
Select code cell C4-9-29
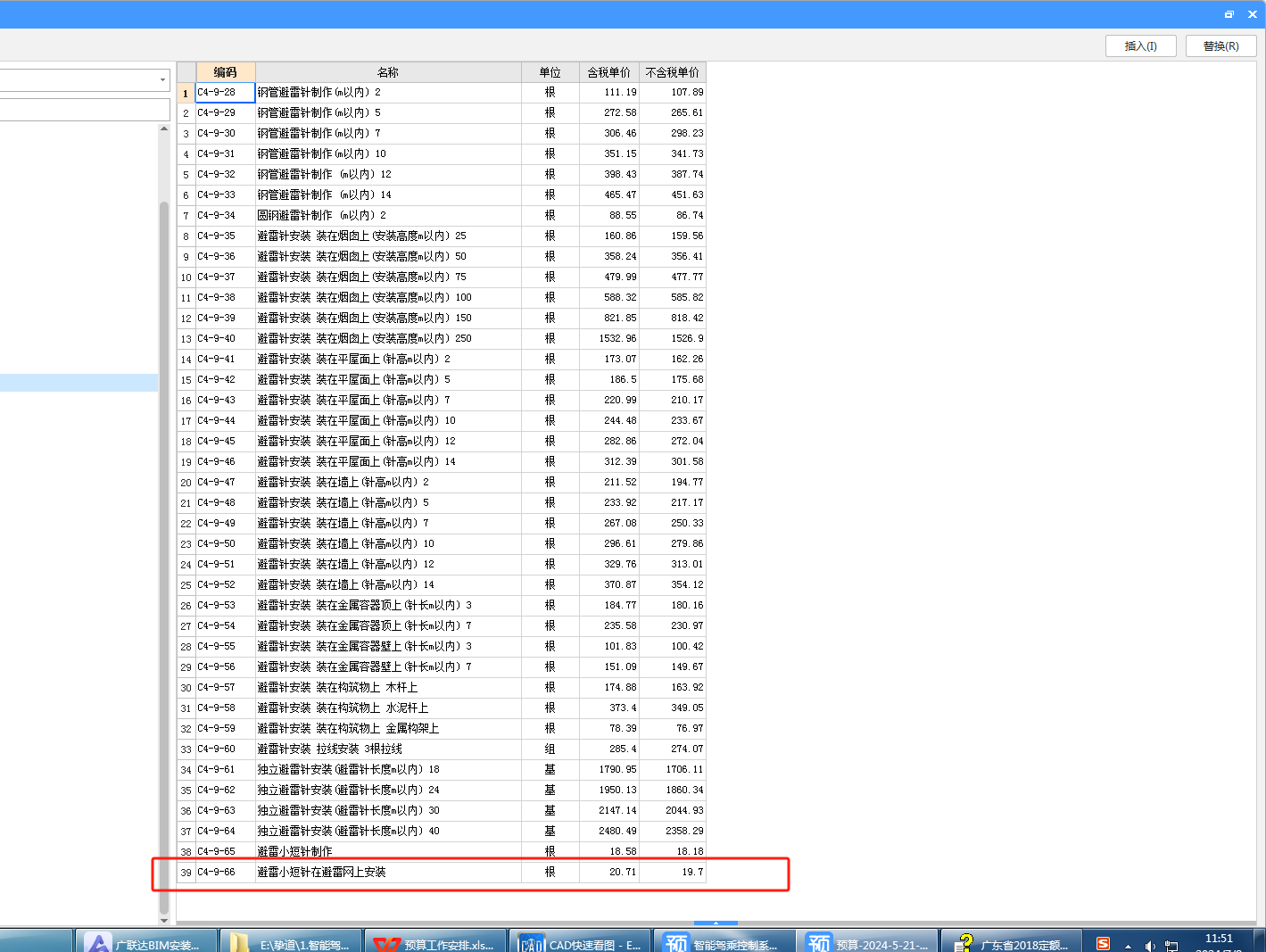point(226,113)
